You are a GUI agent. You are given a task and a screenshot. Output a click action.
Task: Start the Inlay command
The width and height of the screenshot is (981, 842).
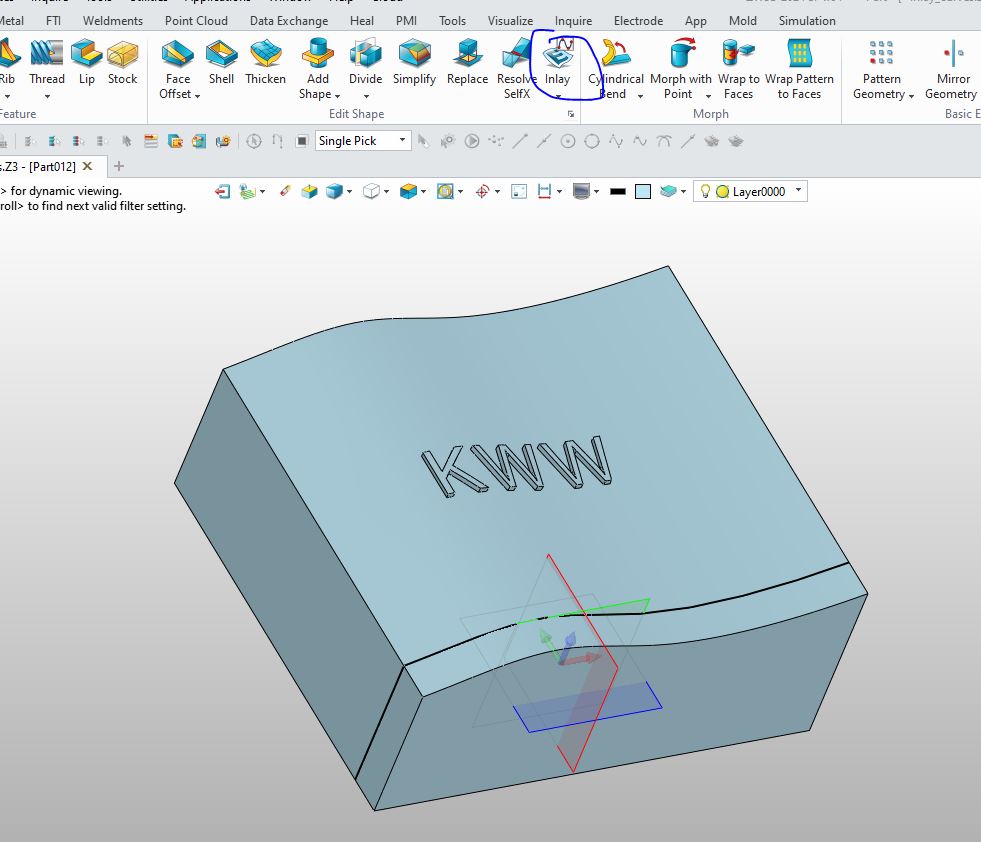(x=557, y=61)
